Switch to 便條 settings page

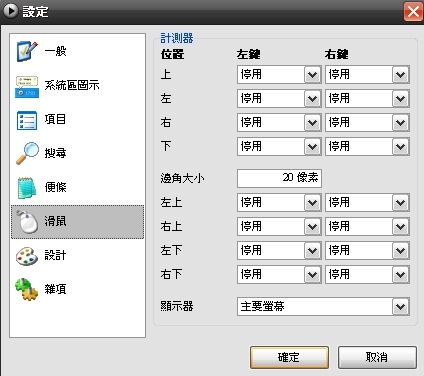point(78,188)
